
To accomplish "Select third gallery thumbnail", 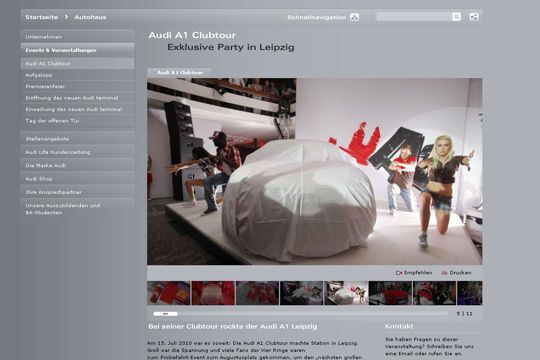I will 258,293.
